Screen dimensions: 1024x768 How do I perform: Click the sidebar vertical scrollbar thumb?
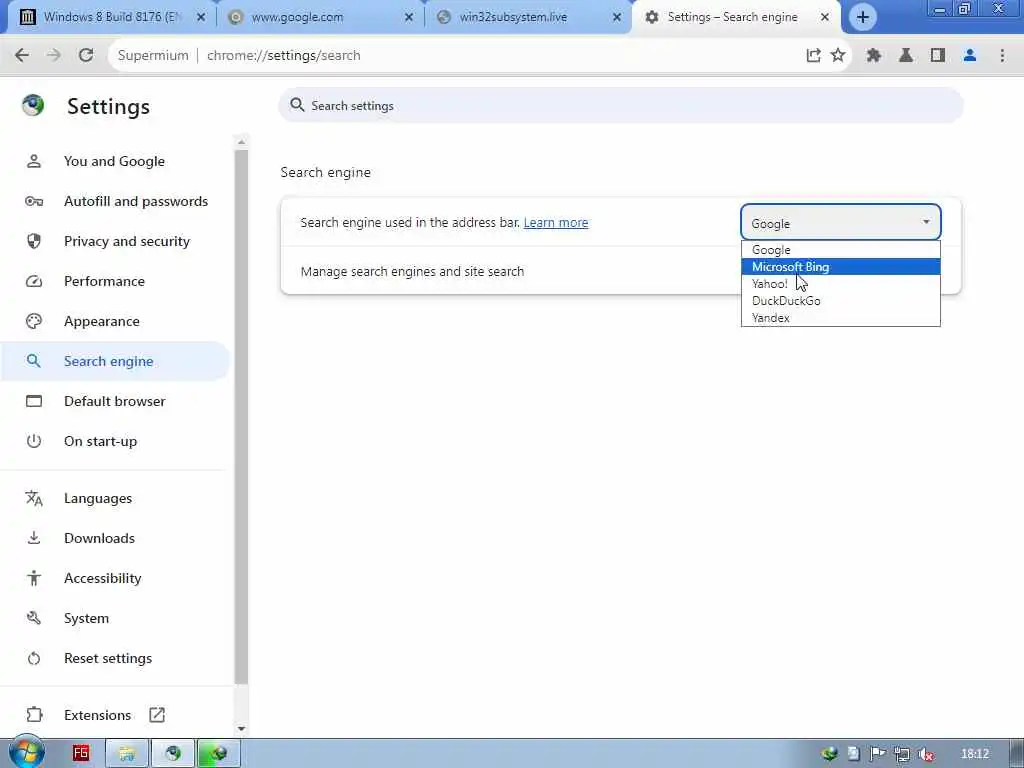[242, 417]
